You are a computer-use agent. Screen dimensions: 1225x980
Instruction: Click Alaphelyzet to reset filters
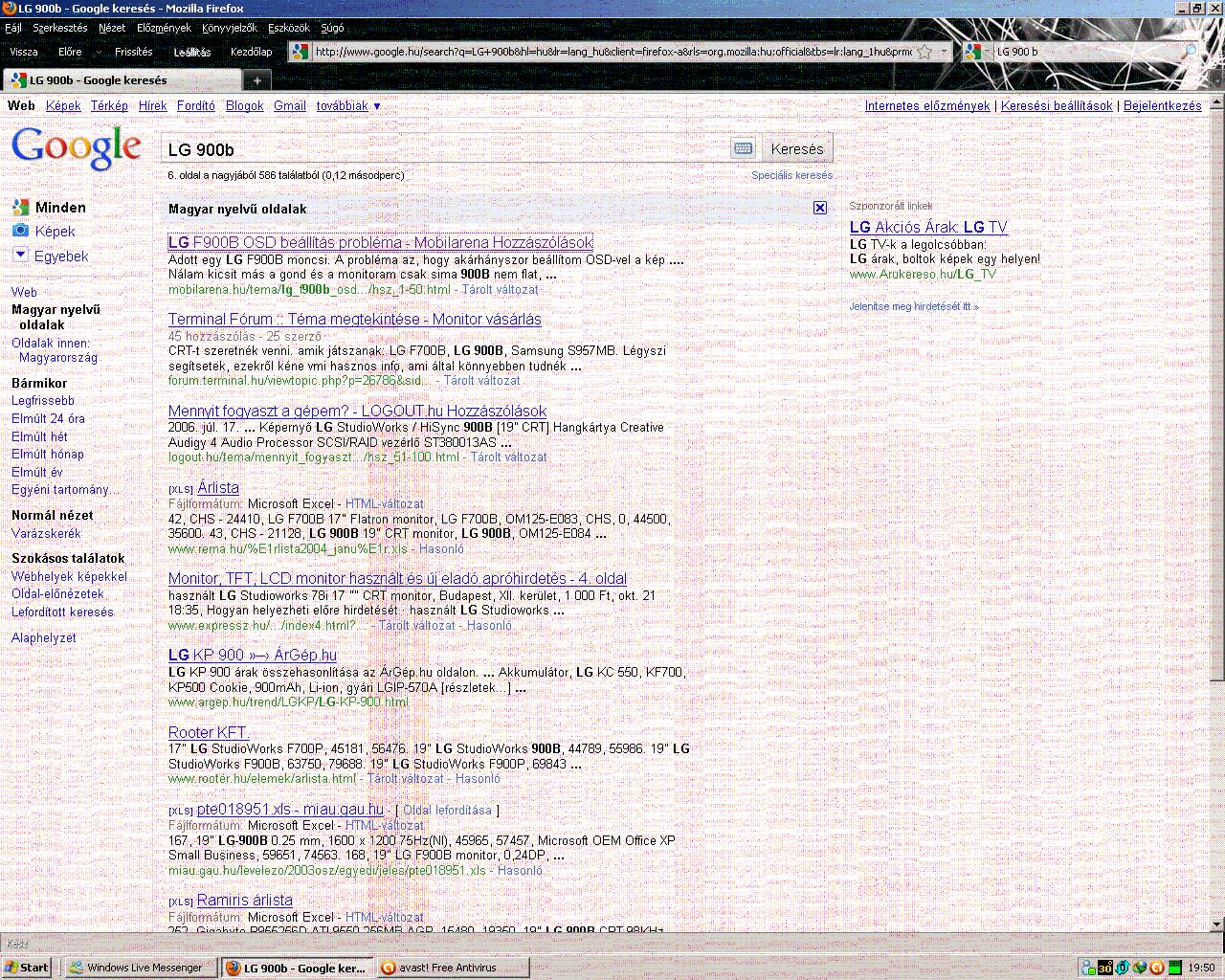pyautogui.click(x=44, y=637)
